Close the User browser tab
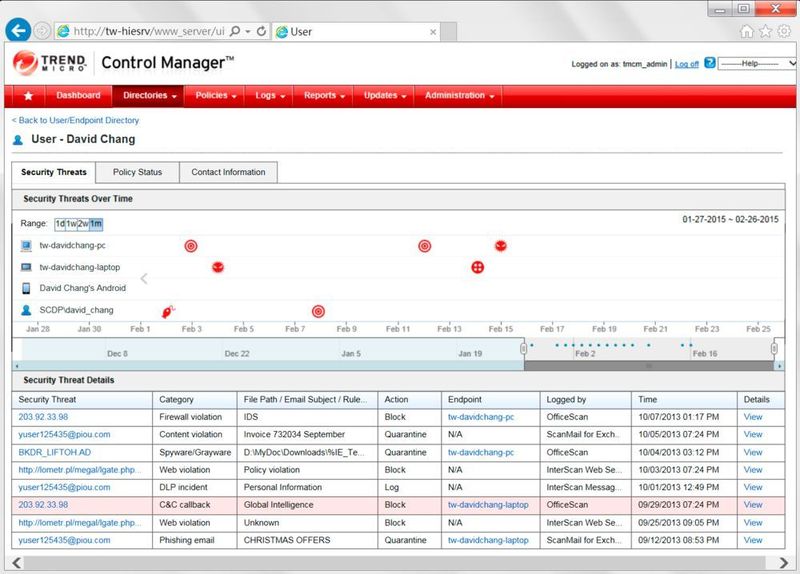This screenshot has width=800, height=574. 433,32
